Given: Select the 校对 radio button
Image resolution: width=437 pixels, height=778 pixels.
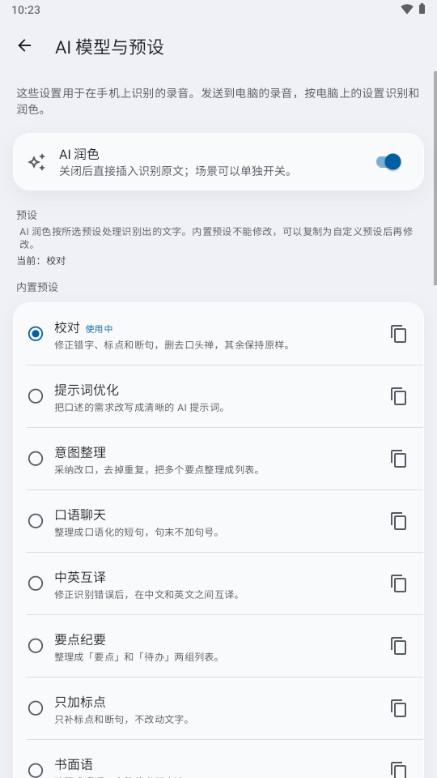Looking at the screenshot, I should (x=35, y=334).
